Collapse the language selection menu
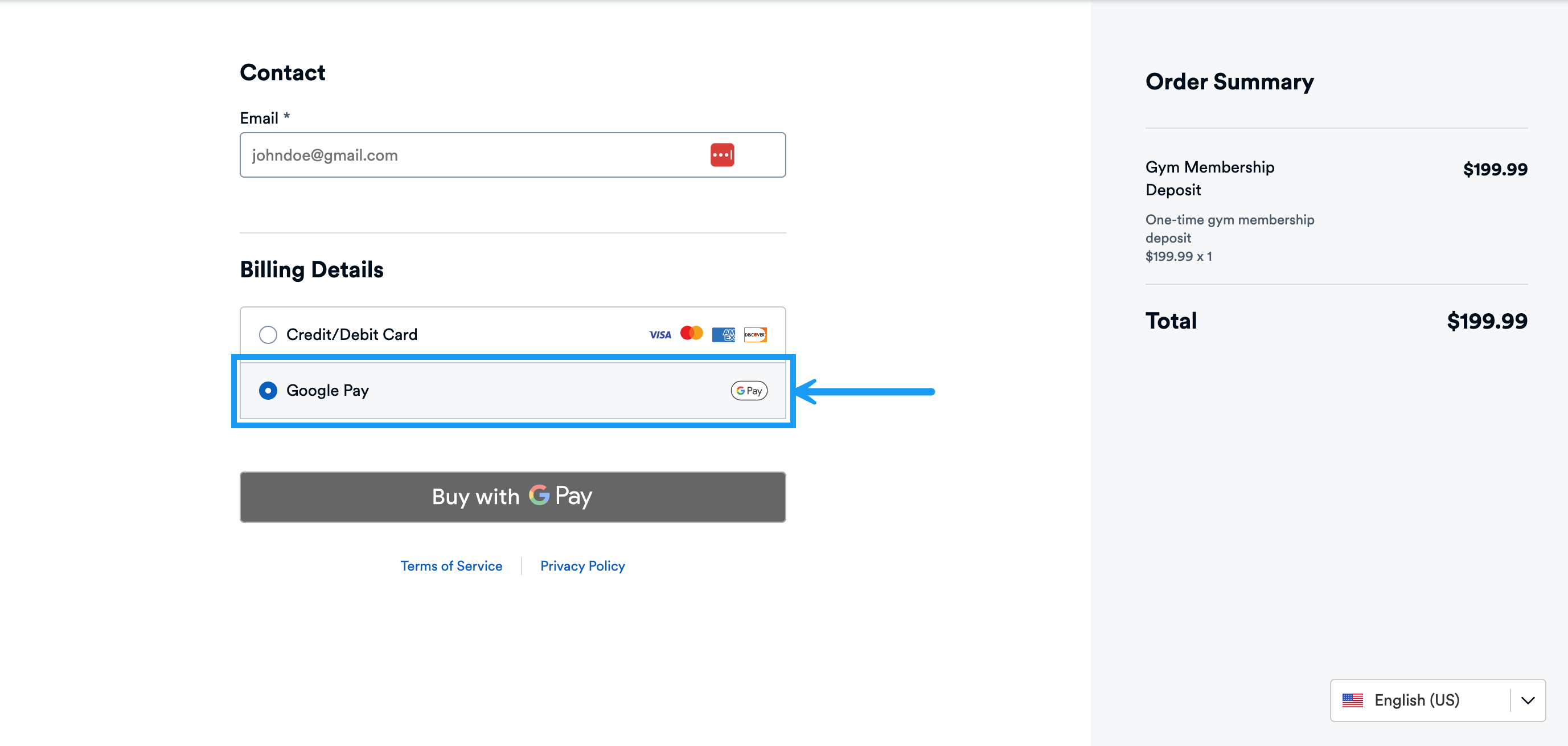The image size is (1568, 746). pos(1528,700)
